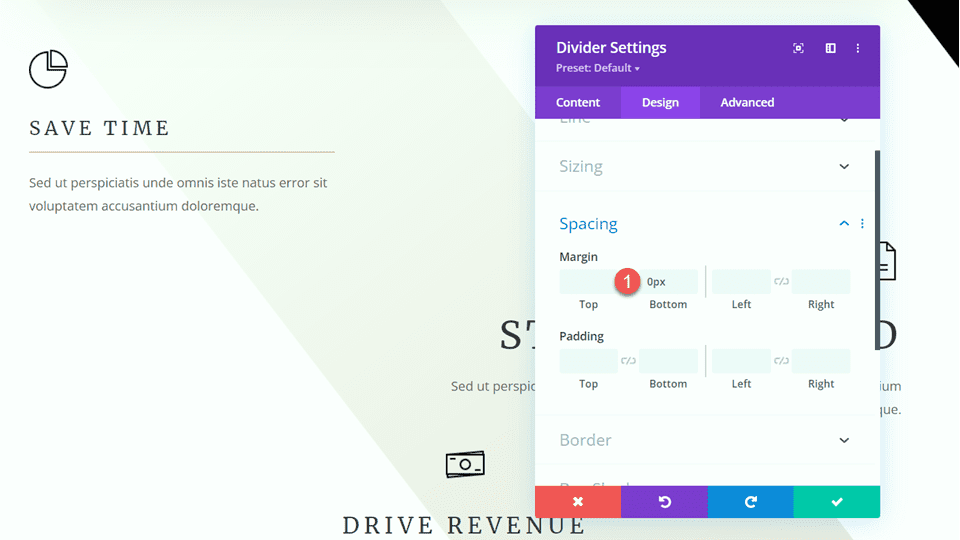Click the Margin Bottom input field
This screenshot has height=540, width=960.
click(669, 282)
